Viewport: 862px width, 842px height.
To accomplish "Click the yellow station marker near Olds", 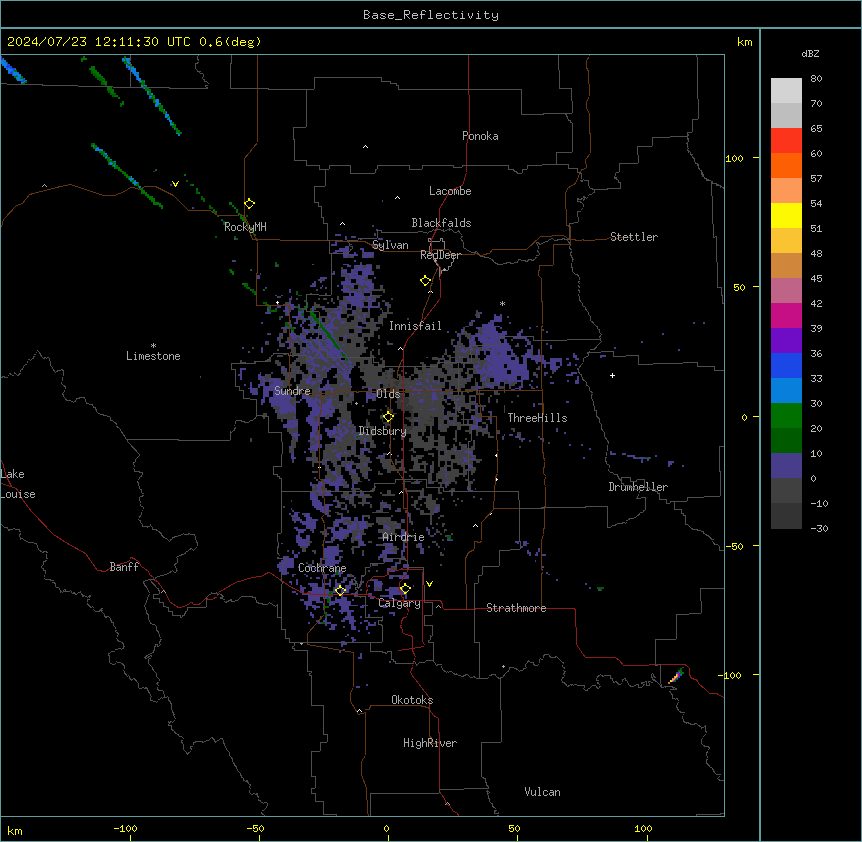I will click(388, 416).
